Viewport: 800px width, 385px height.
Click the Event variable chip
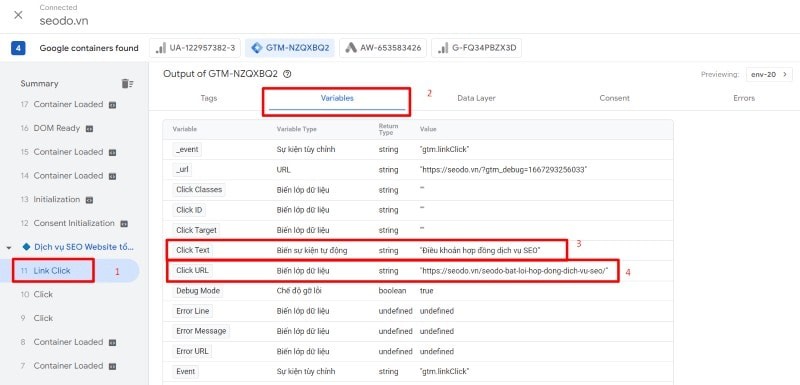[186, 371]
